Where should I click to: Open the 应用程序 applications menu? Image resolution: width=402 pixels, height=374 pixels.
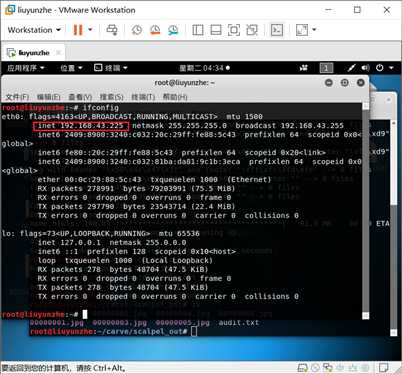pyautogui.click(x=25, y=68)
